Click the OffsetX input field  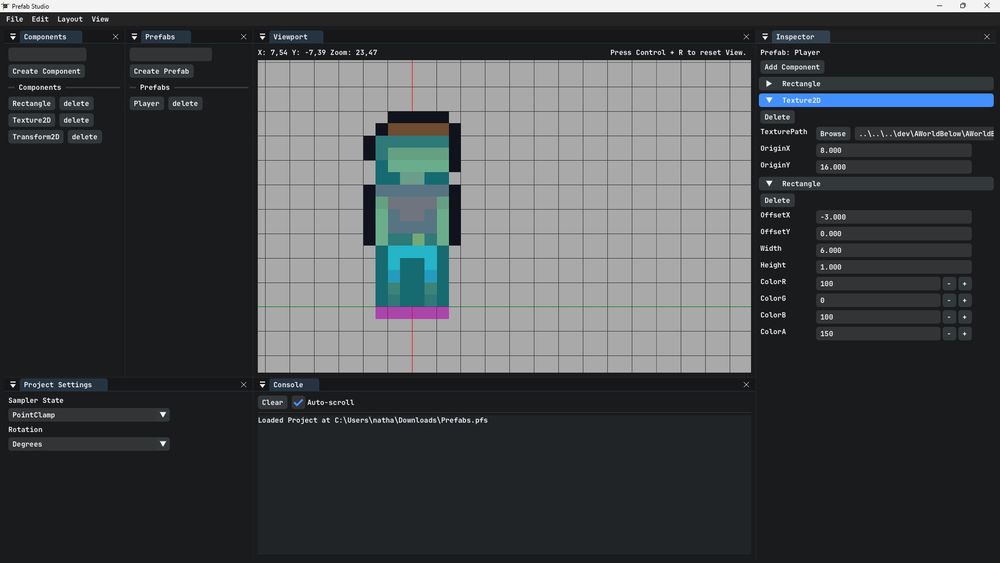pyautogui.click(x=893, y=217)
